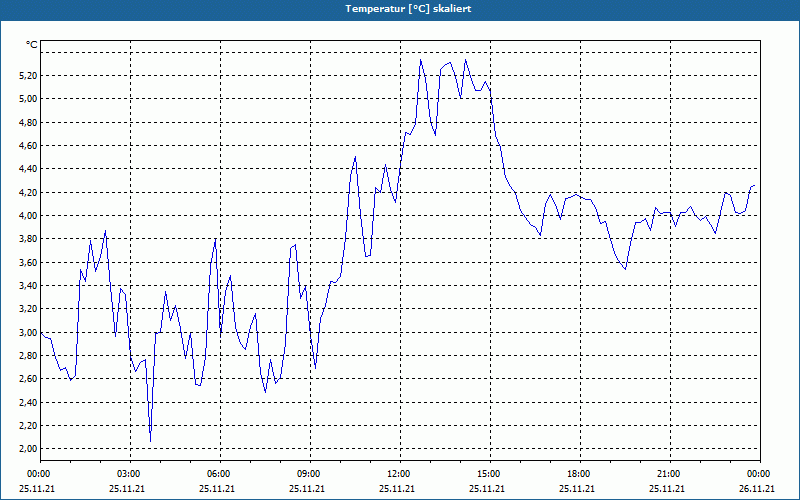The image size is (800, 500).
Task: Click the 15:00 time axis label
Action: point(490,474)
